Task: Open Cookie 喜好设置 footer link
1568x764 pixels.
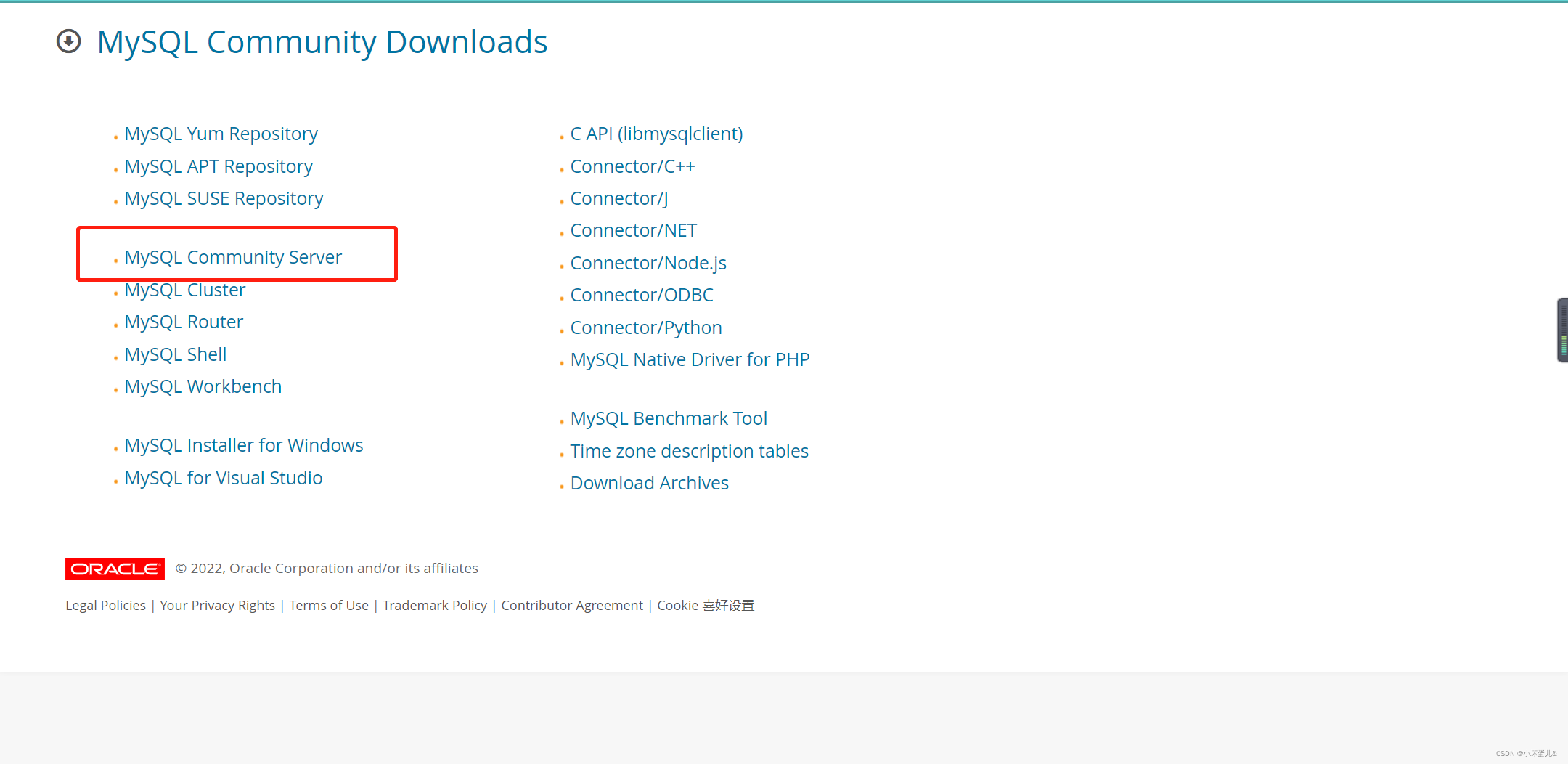Action: click(x=706, y=606)
